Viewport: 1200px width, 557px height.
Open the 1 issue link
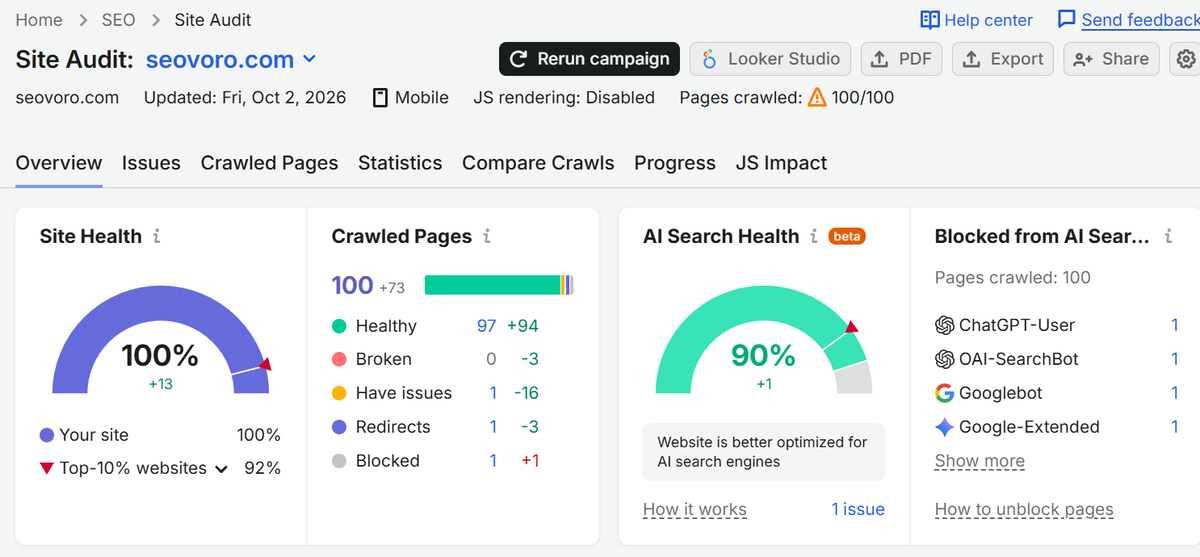point(858,509)
